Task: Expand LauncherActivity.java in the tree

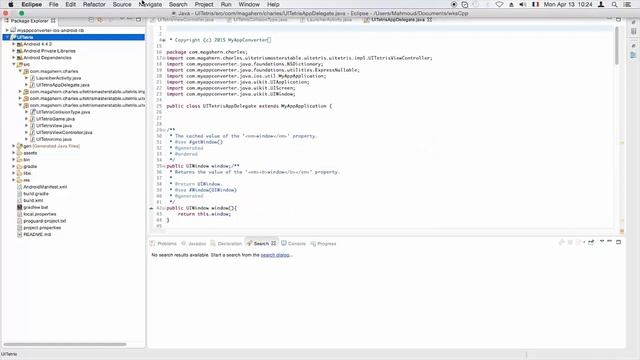Action: coord(27,78)
